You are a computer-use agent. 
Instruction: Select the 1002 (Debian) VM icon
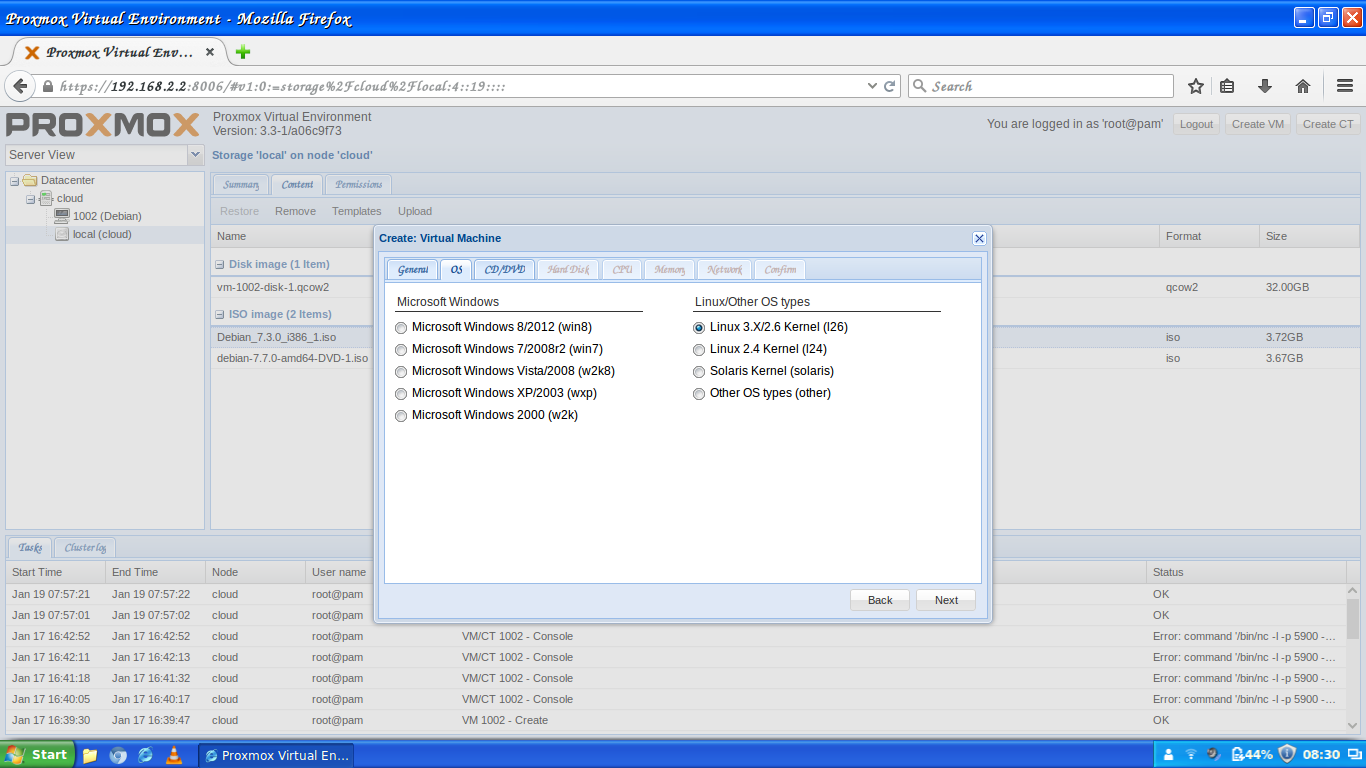62,216
